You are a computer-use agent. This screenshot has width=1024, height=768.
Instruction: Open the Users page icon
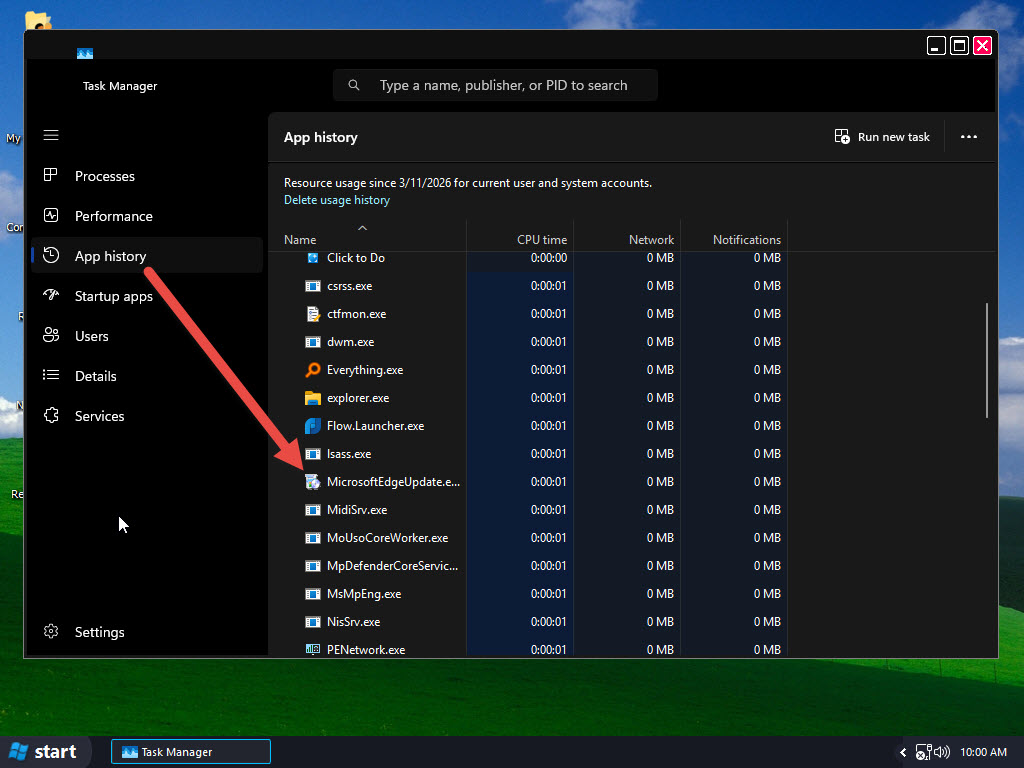(51, 336)
